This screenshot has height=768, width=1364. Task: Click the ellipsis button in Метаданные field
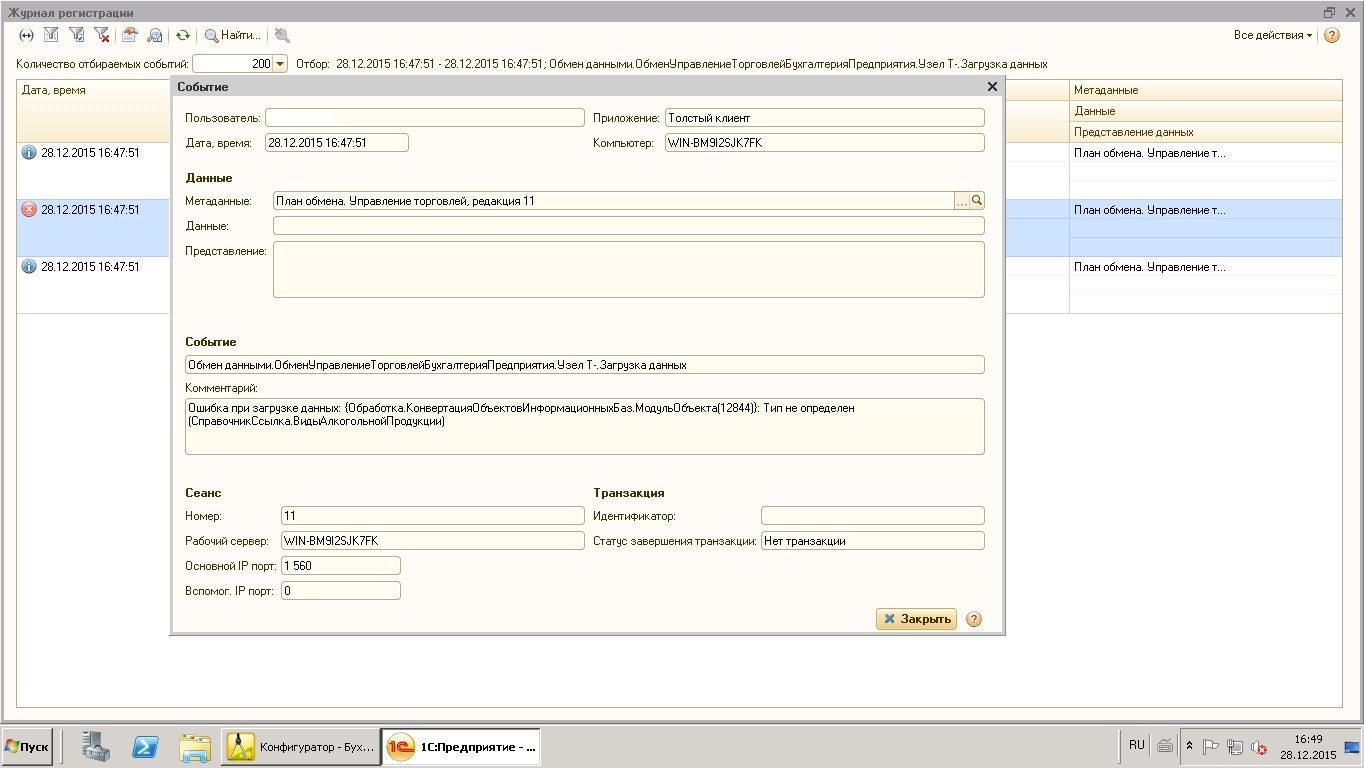click(x=962, y=201)
